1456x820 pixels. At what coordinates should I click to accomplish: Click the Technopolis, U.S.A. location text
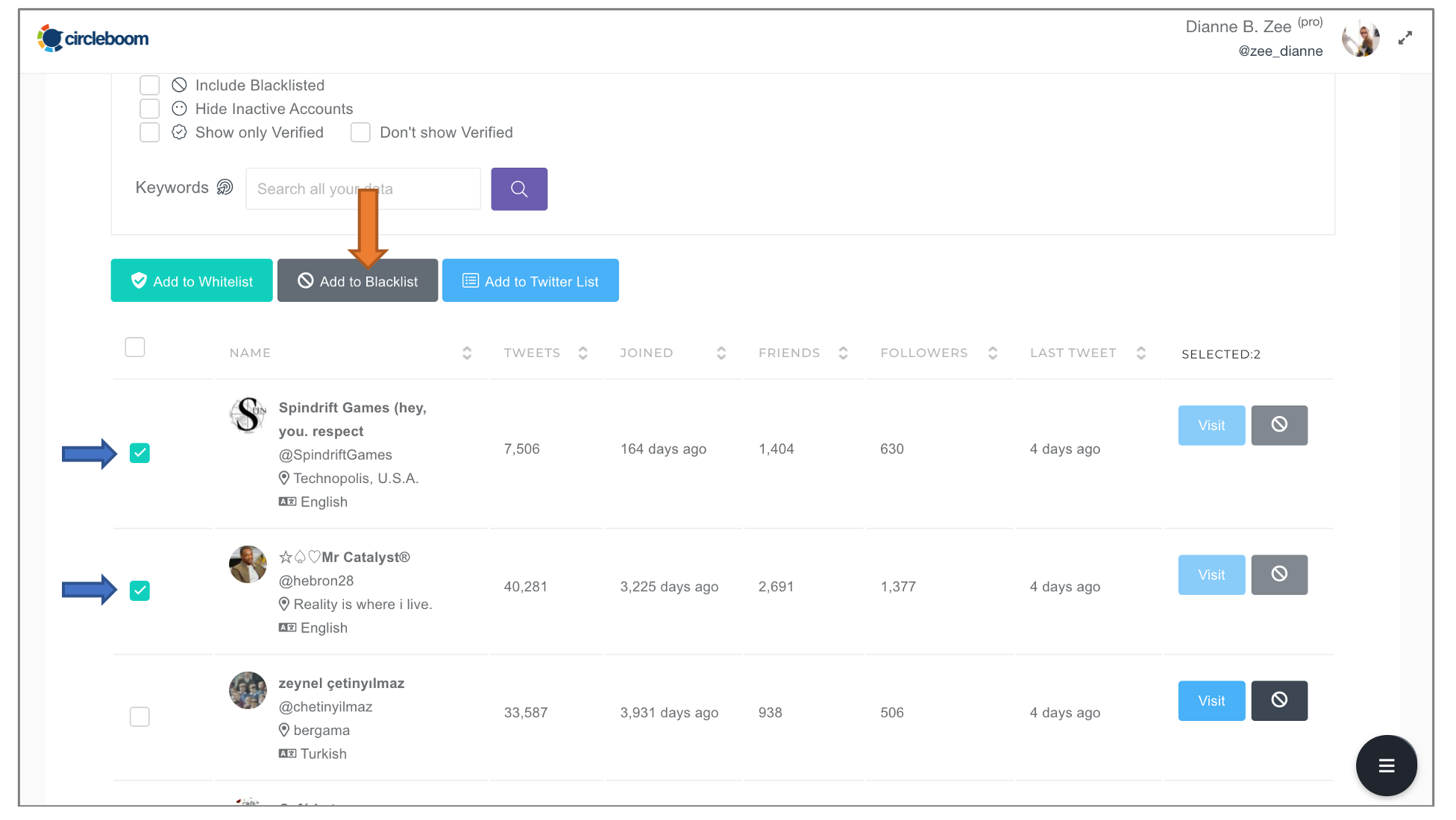356,479
